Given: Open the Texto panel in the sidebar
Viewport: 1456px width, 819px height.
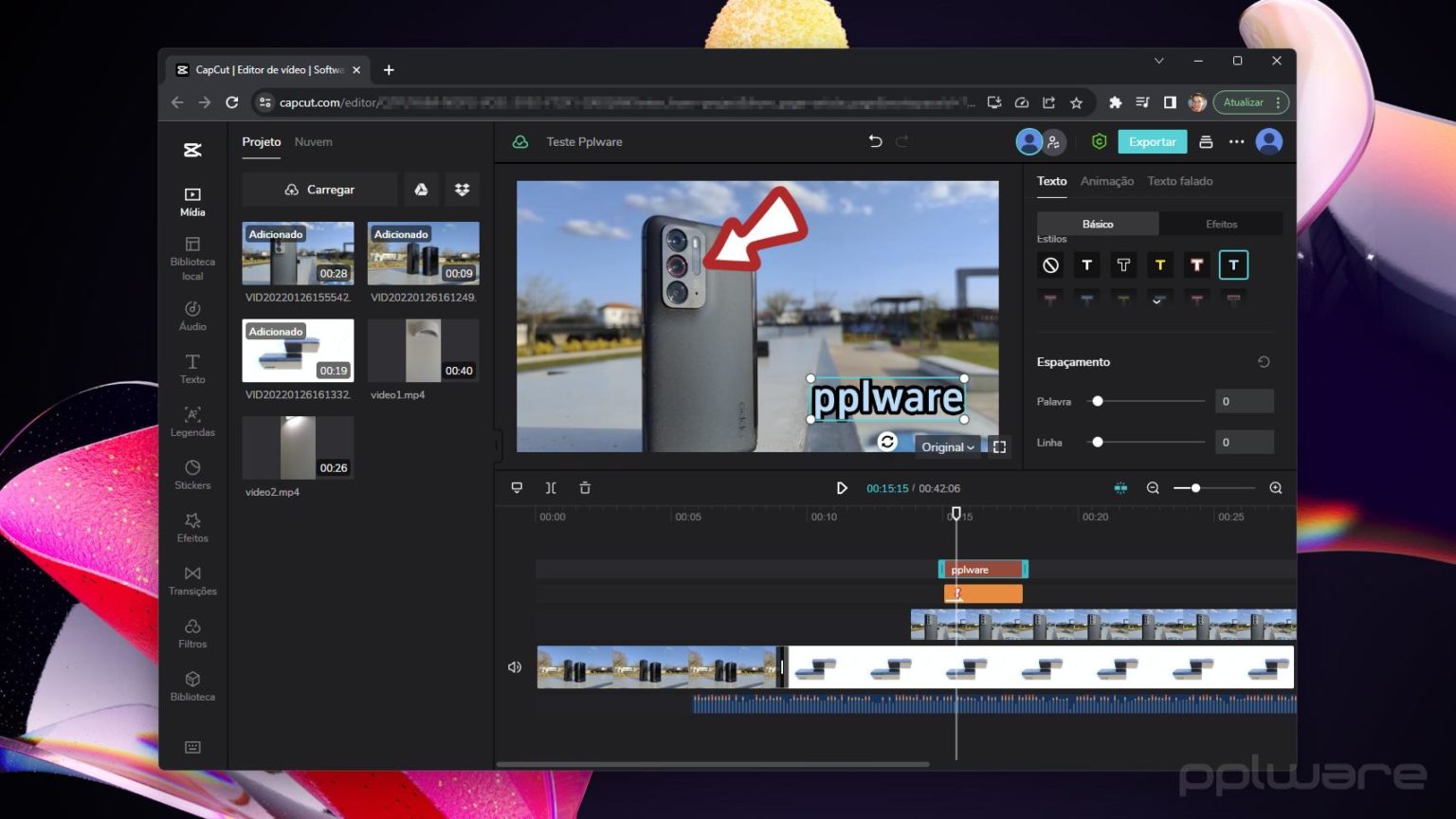Looking at the screenshot, I should click(x=192, y=369).
